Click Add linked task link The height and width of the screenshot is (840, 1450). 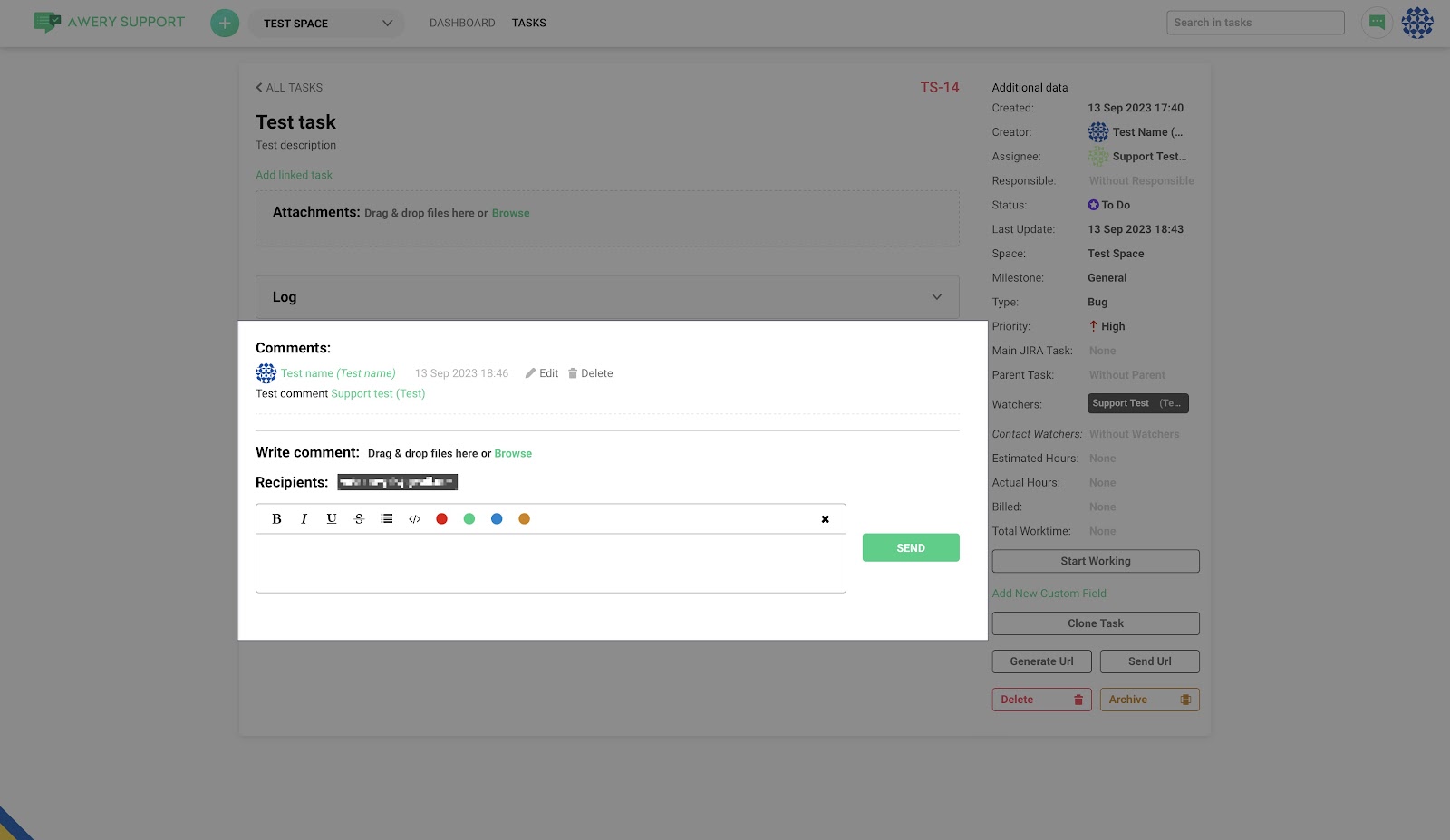coord(294,175)
